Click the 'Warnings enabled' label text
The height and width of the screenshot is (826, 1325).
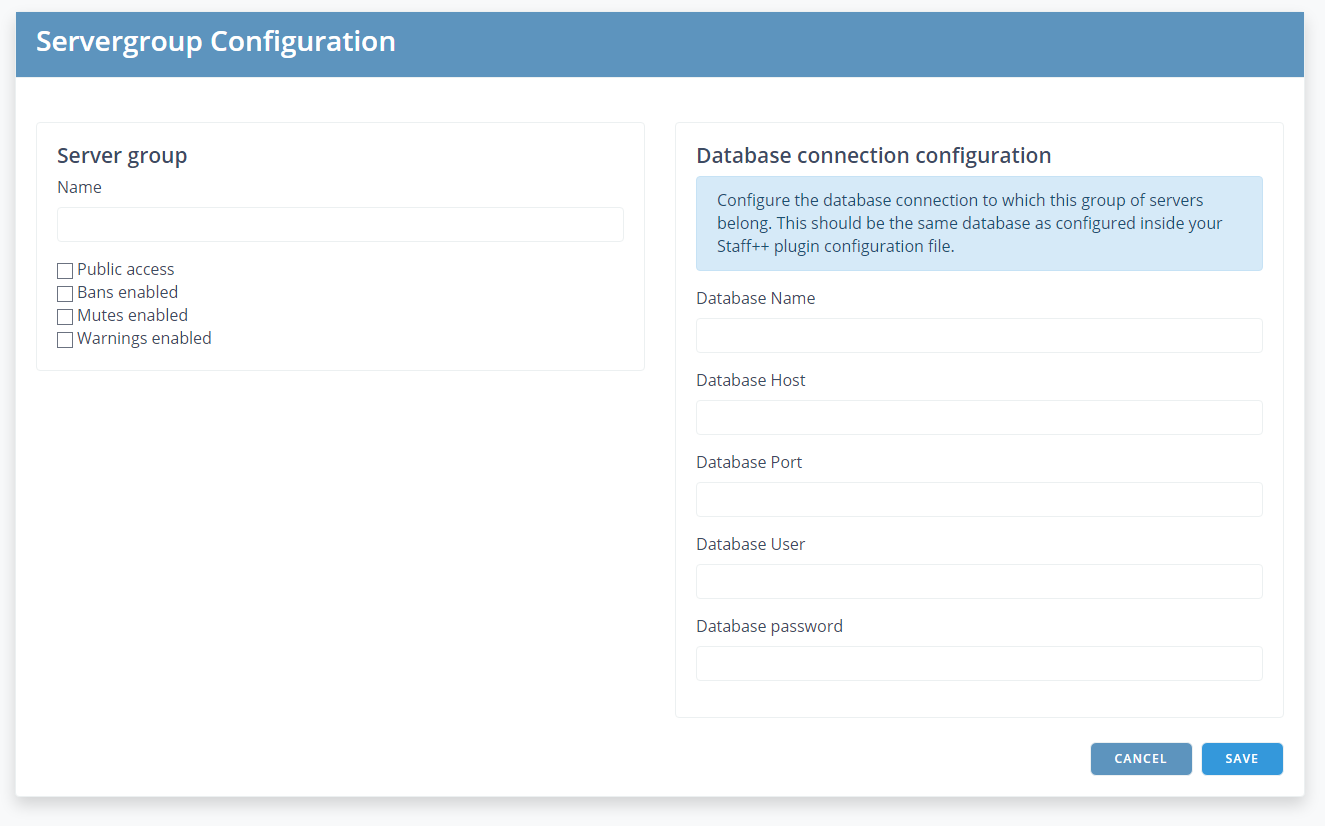[x=145, y=339]
